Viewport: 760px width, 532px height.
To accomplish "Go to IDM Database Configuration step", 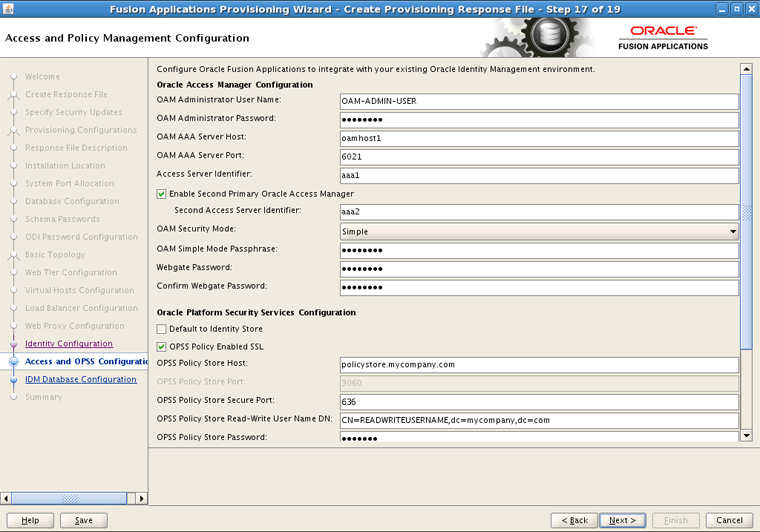I will point(81,379).
